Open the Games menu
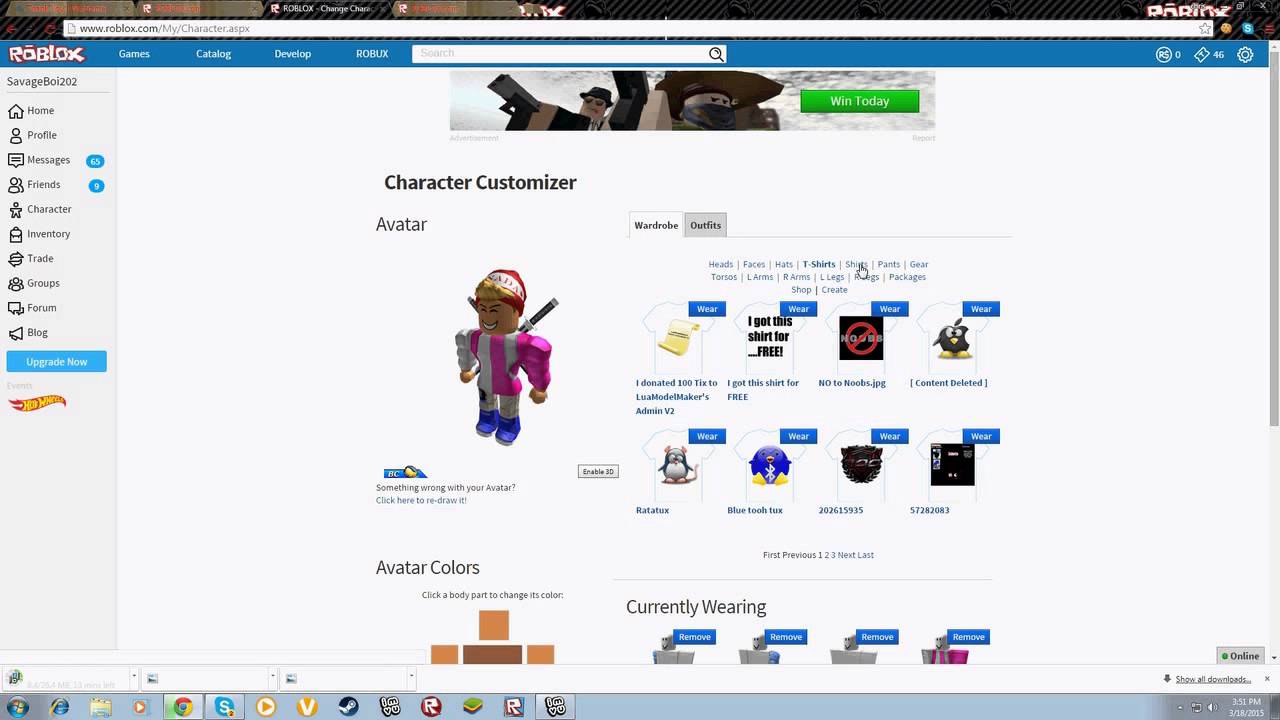Screen dimensions: 1280x720 134,54
